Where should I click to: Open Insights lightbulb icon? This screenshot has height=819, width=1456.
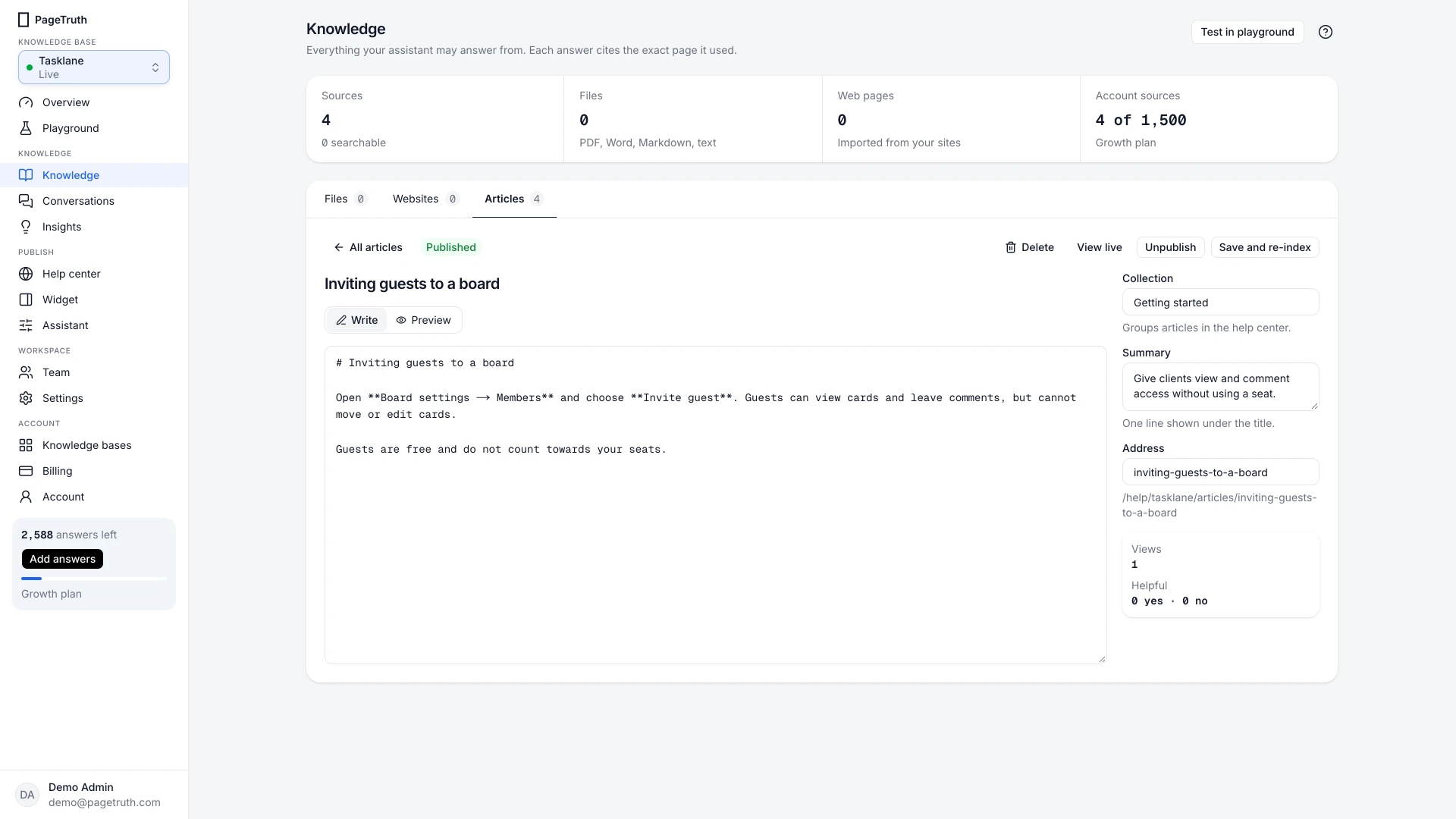tap(26, 227)
